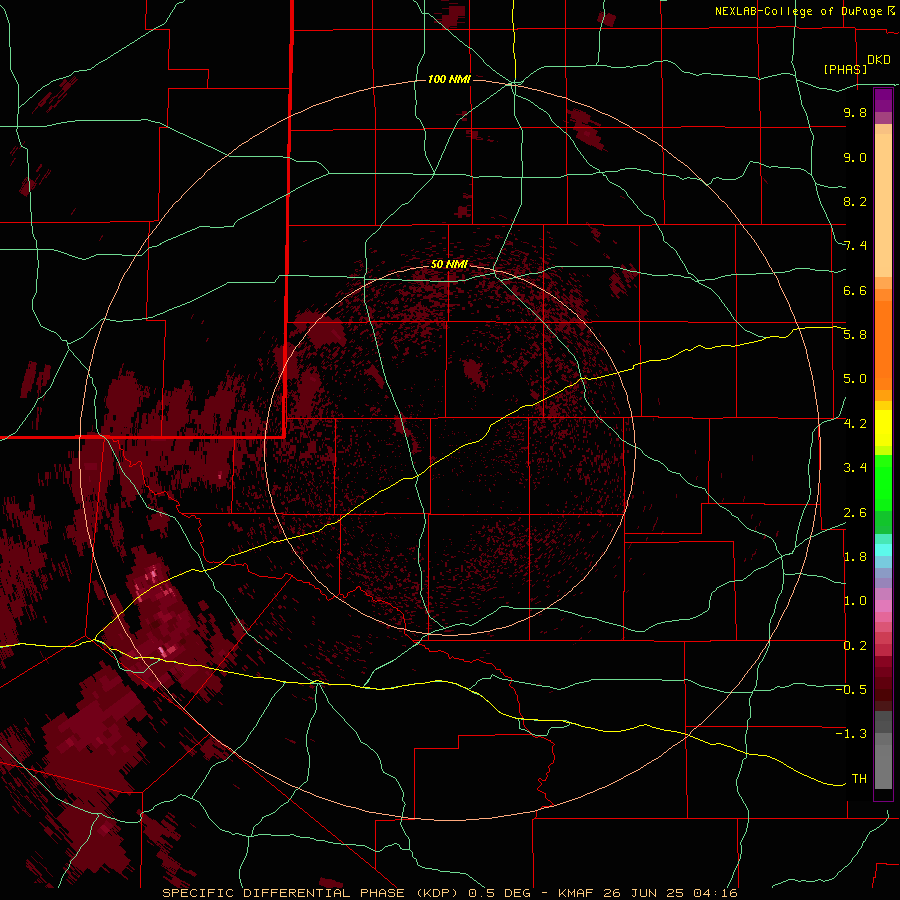Select the 1.8 value on the scale

coord(855,557)
